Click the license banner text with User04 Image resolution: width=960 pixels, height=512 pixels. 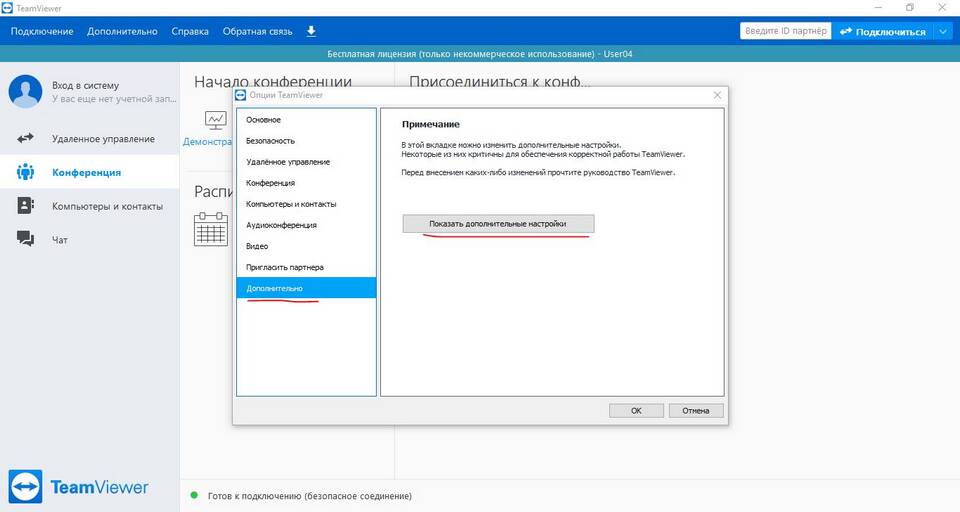pos(479,54)
